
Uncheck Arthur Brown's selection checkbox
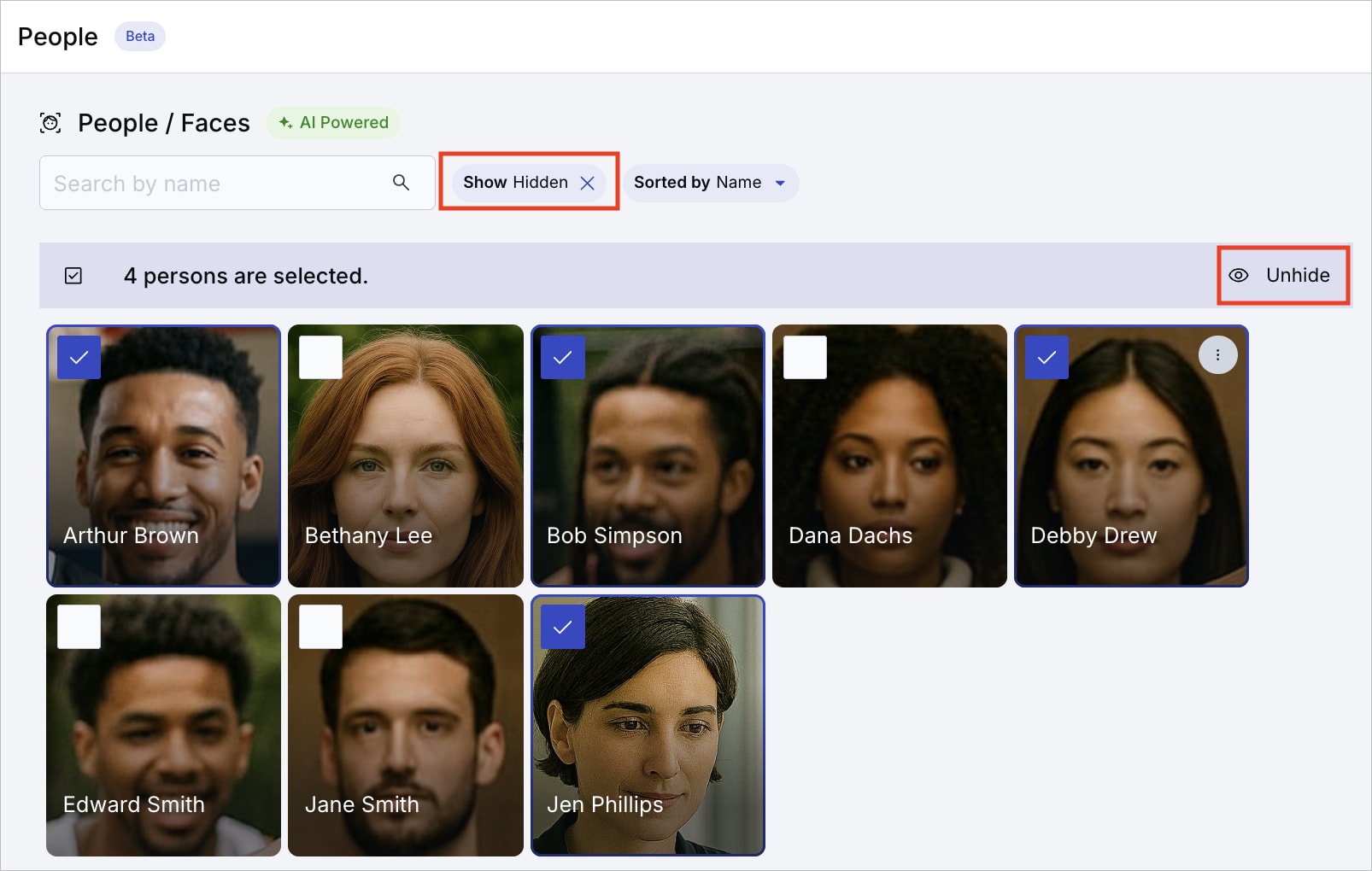pyautogui.click(x=79, y=357)
